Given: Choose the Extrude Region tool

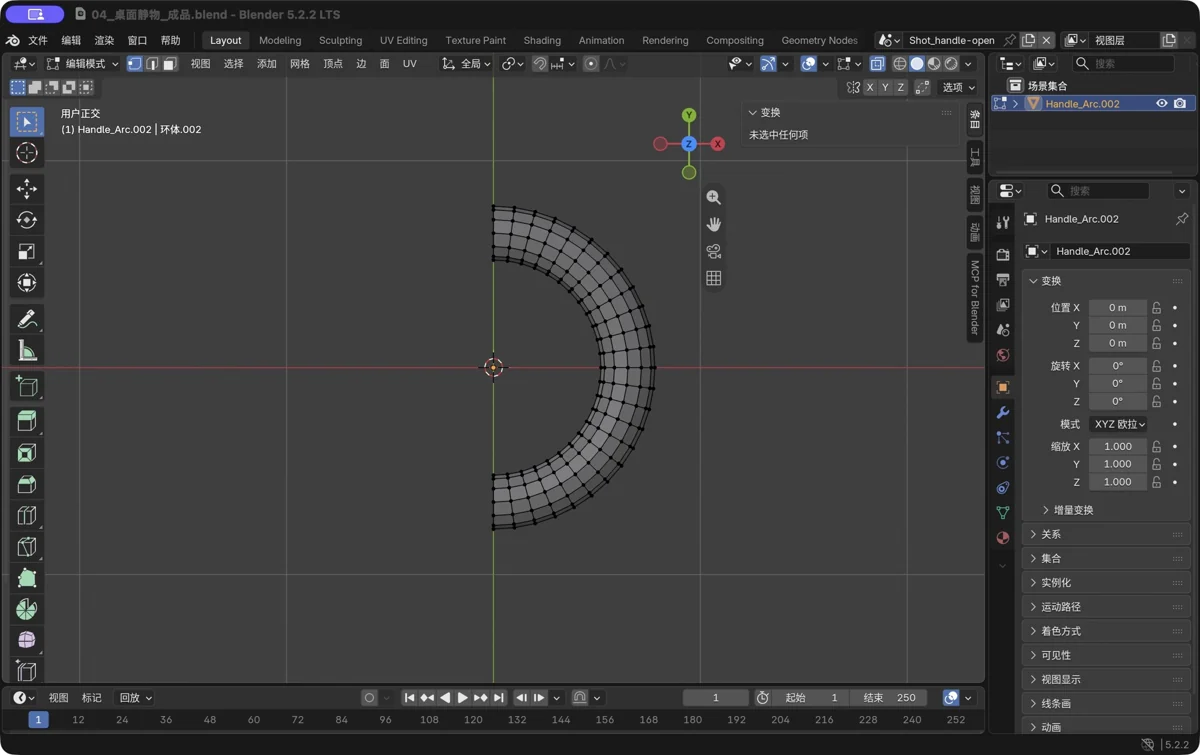Looking at the screenshot, I should click(x=27, y=422).
